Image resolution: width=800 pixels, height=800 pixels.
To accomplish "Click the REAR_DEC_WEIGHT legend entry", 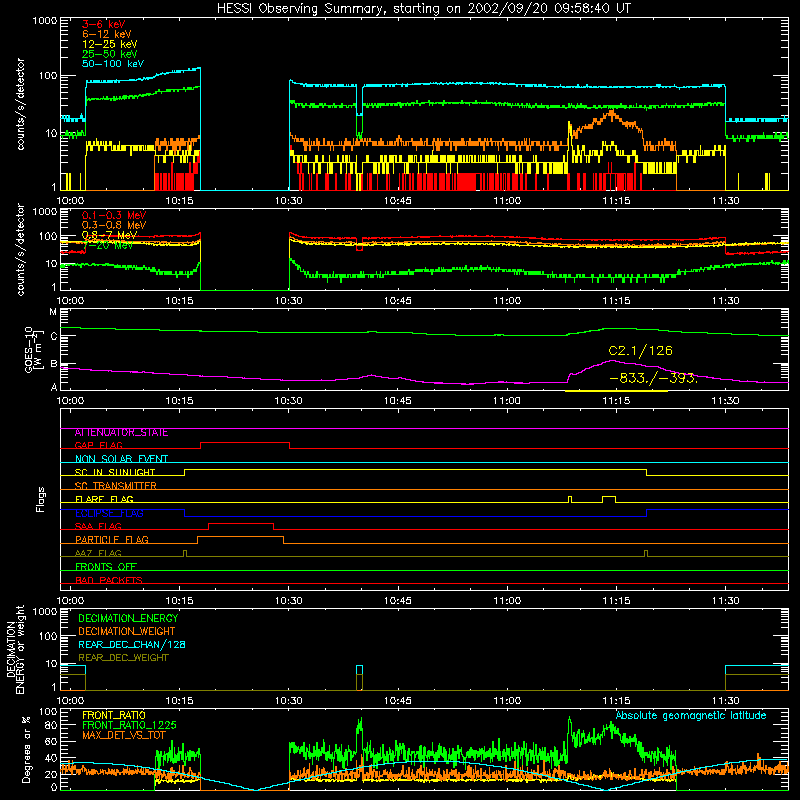I will click(x=123, y=658).
